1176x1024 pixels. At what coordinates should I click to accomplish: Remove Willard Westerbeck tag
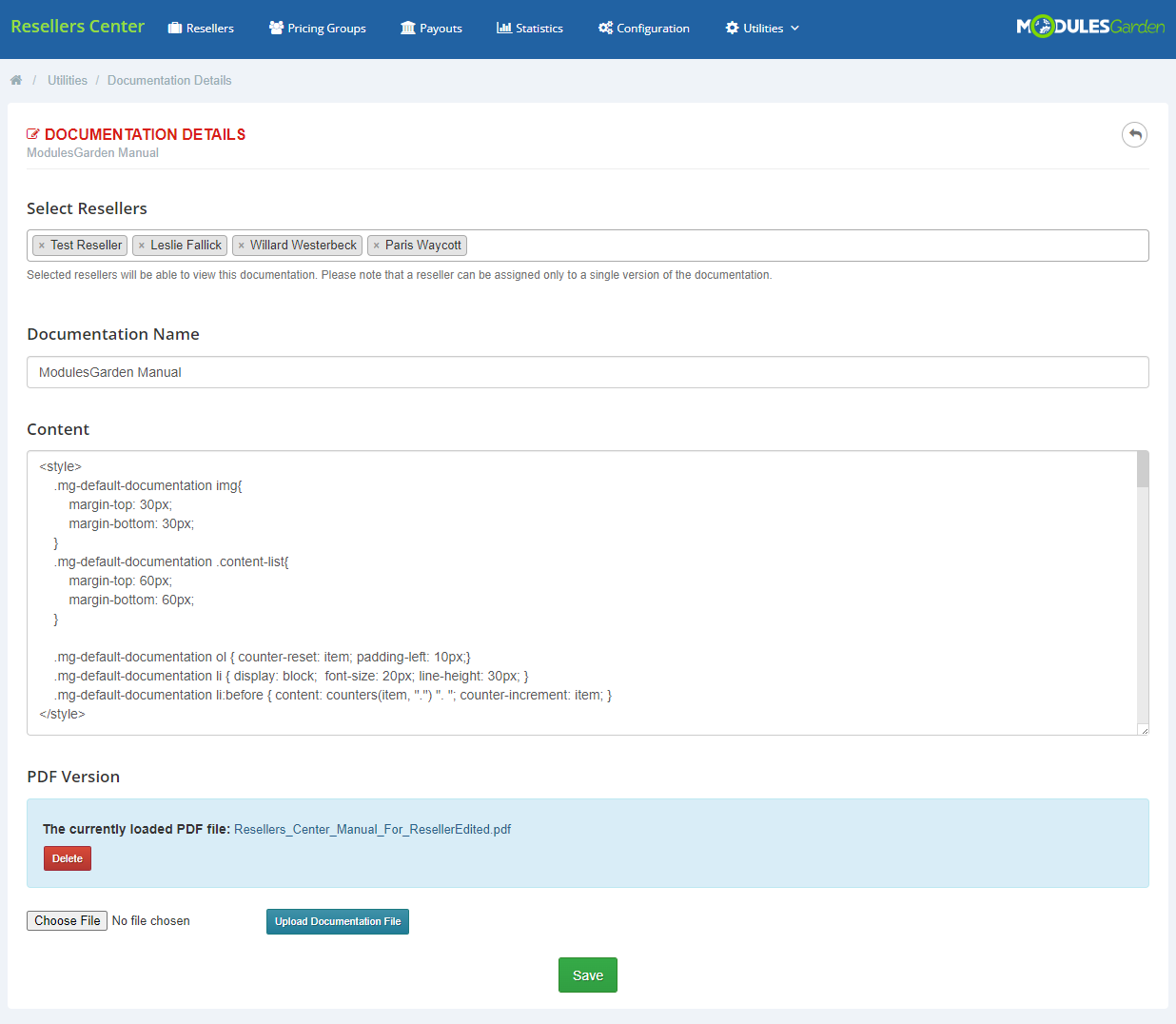click(242, 246)
